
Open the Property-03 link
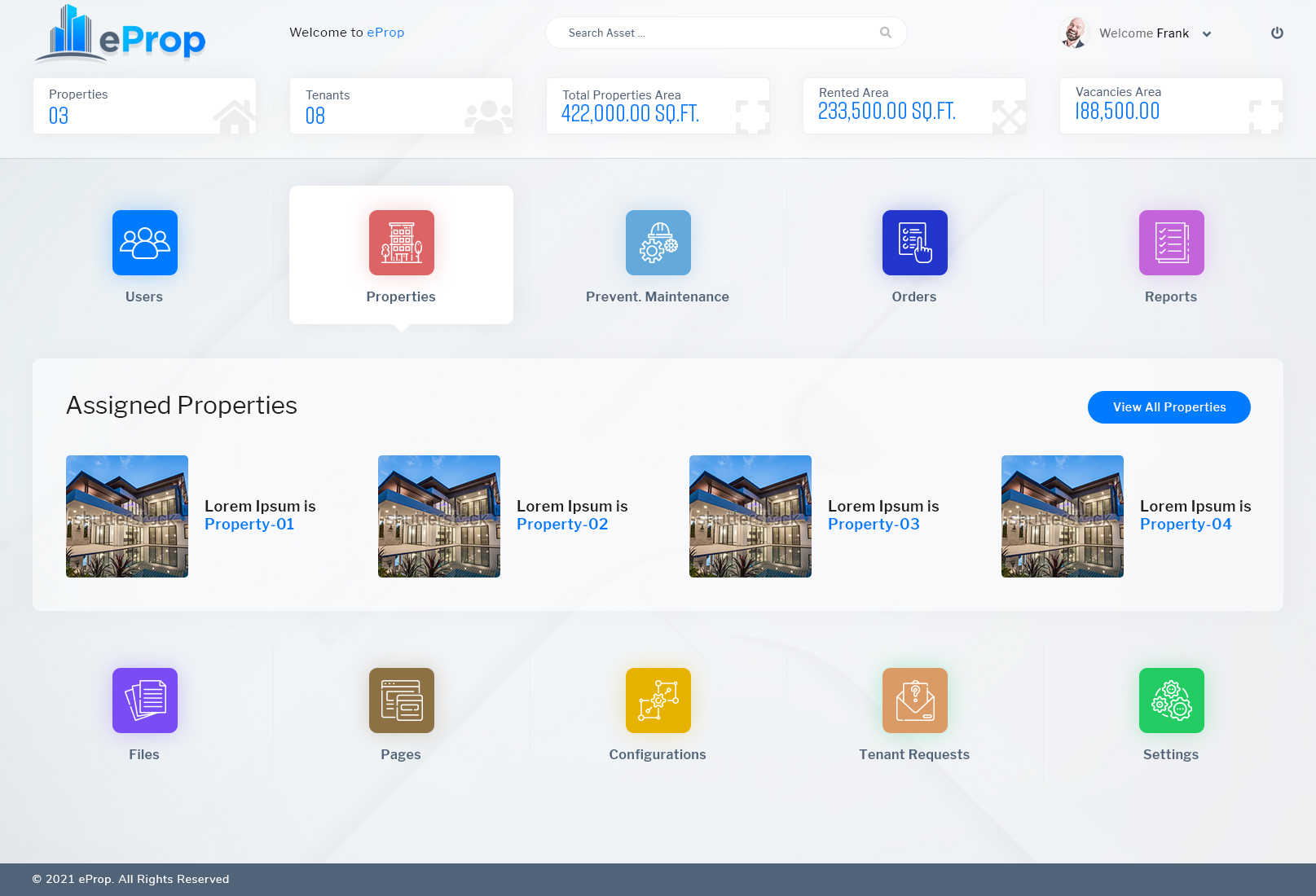[x=874, y=524]
